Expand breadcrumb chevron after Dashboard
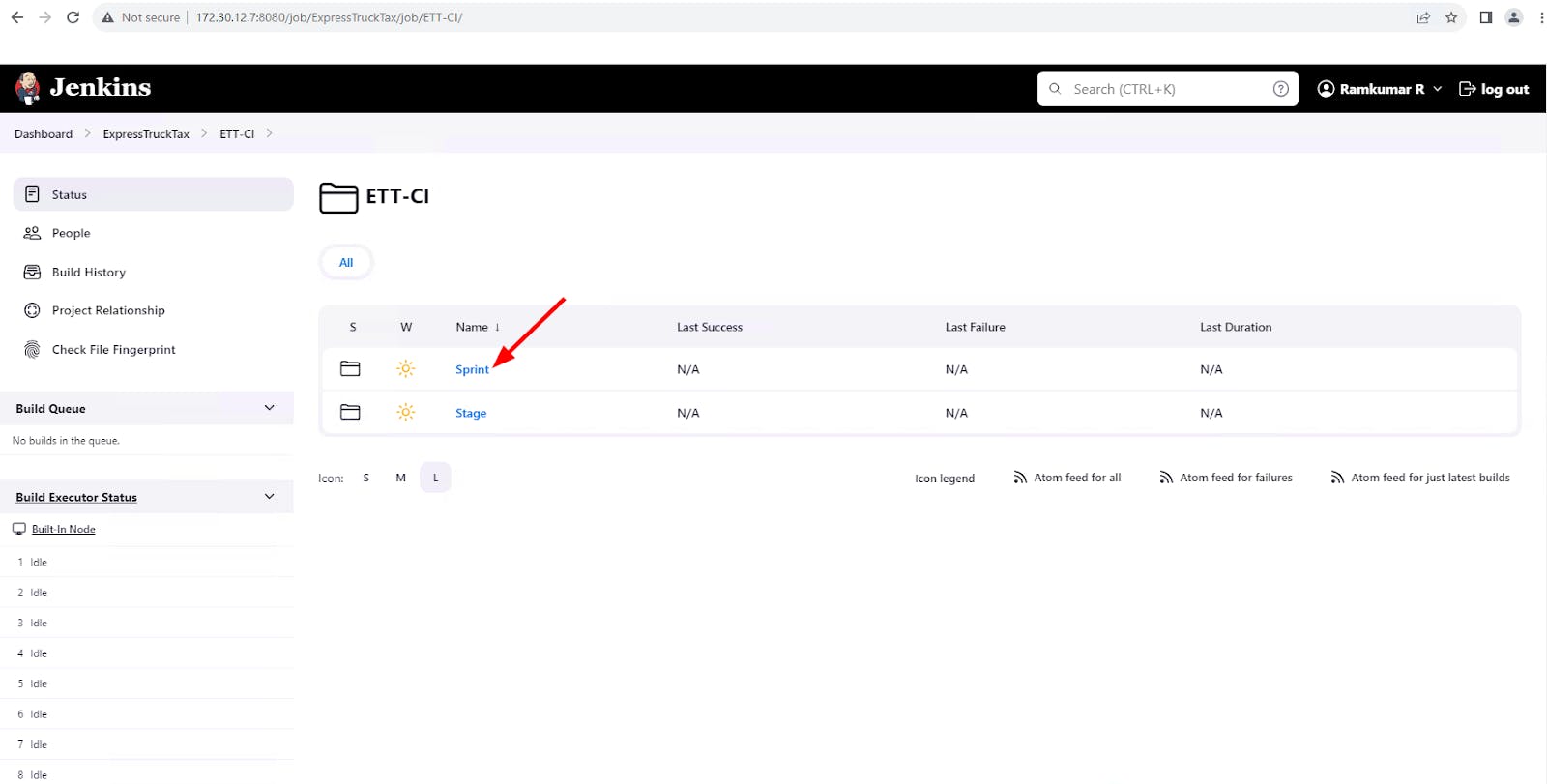The height and width of the screenshot is (784, 1547). coord(87,133)
